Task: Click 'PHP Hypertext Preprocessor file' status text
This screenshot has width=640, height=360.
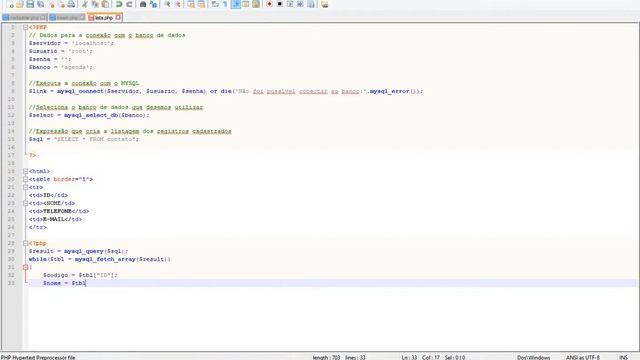Action: (38, 358)
